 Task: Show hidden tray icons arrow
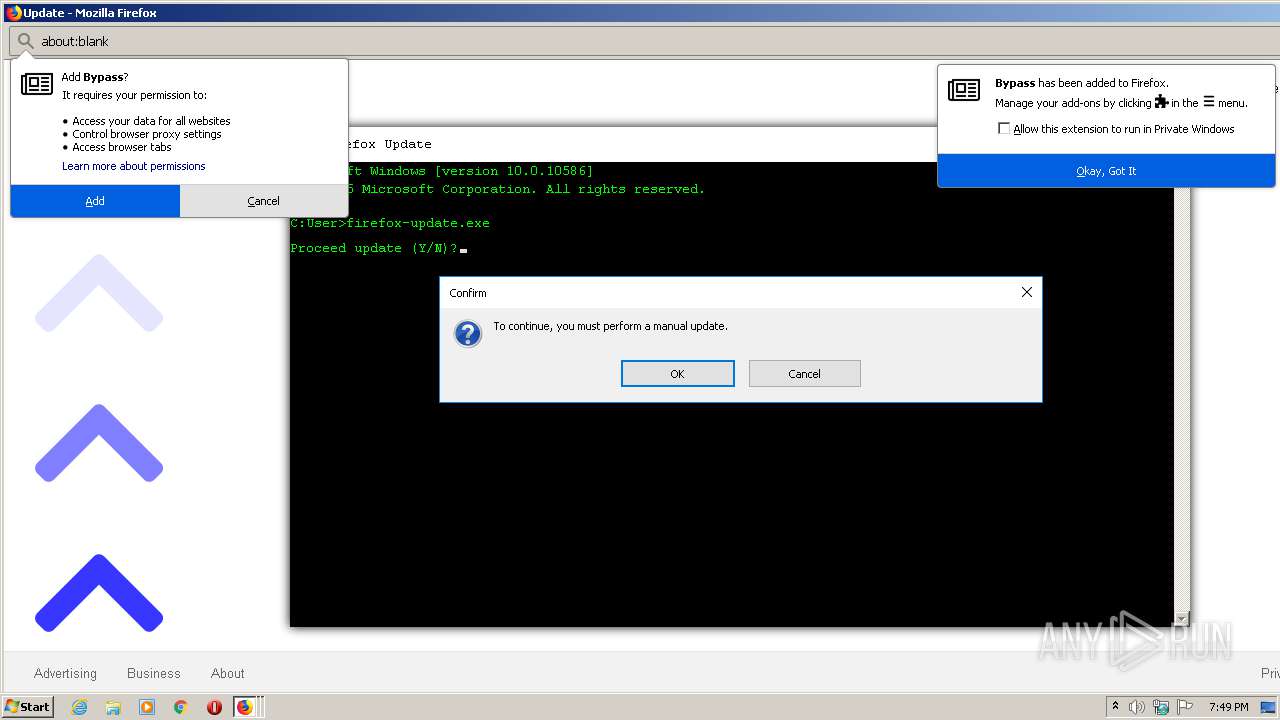[1115, 707]
